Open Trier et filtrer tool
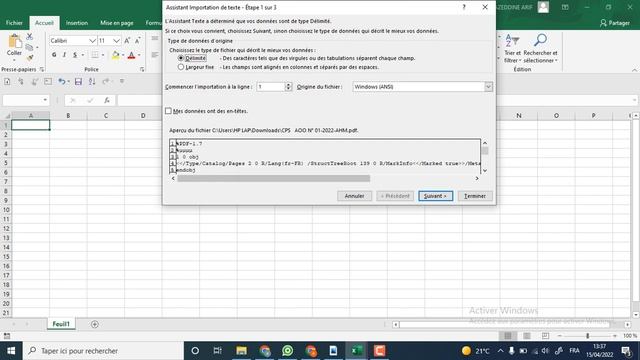The width and height of the screenshot is (640, 360). pos(512,49)
